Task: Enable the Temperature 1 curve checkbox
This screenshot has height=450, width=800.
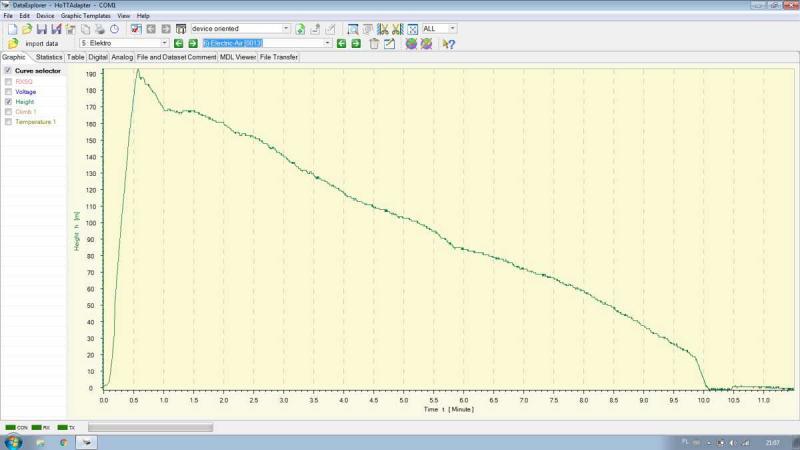Action: pos(9,122)
